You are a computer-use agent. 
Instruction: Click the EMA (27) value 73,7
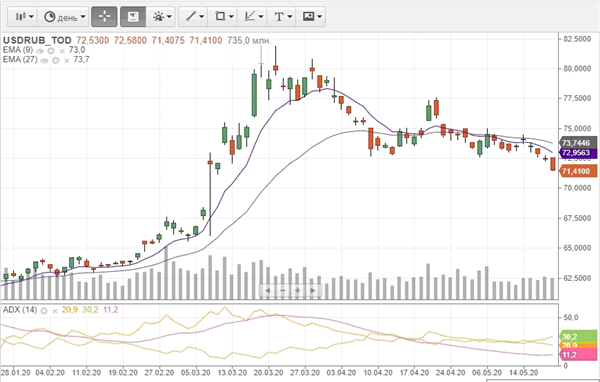coord(81,60)
